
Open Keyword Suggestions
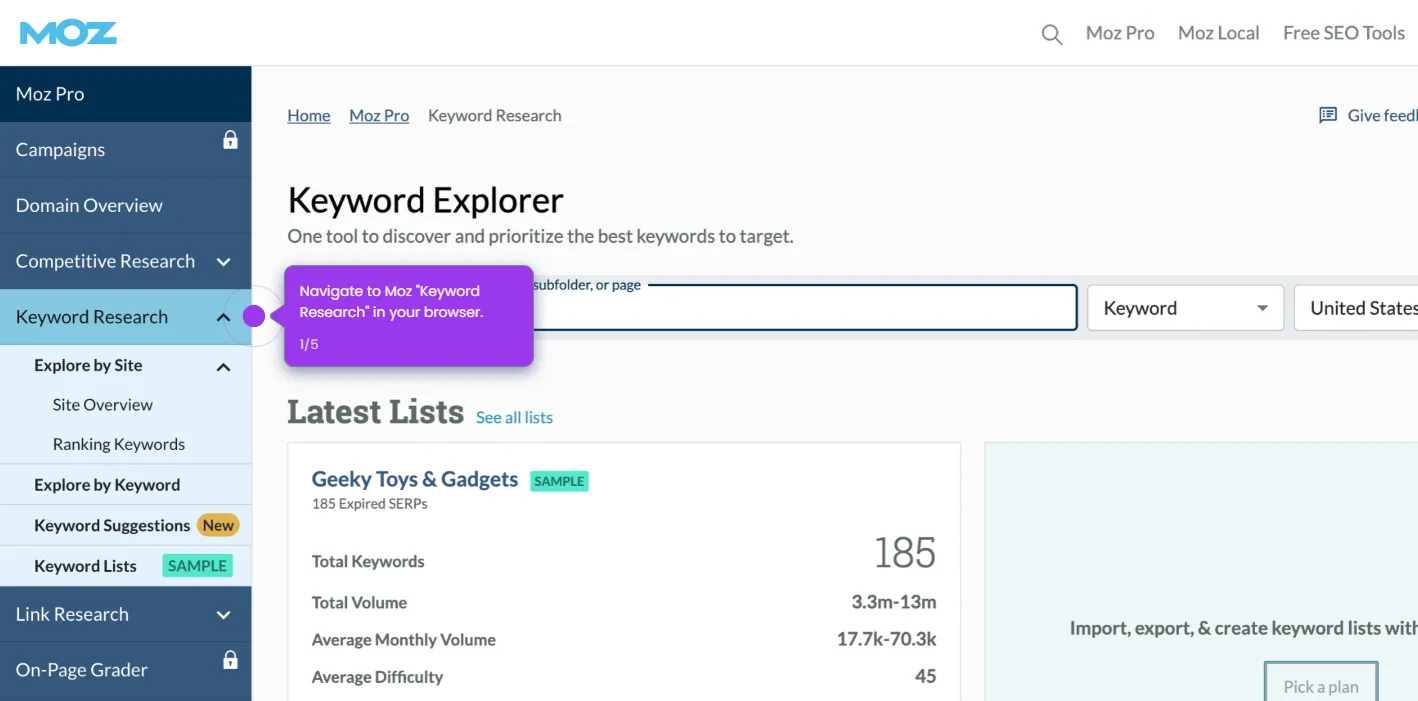(x=112, y=525)
